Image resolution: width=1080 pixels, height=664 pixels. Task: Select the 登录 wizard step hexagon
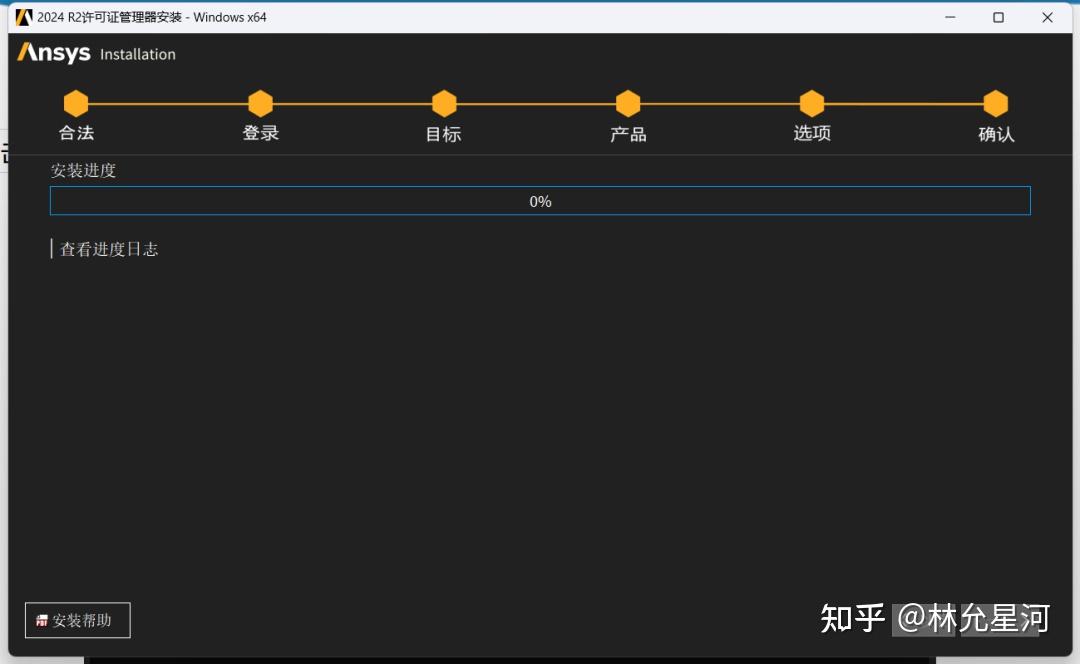(260, 103)
